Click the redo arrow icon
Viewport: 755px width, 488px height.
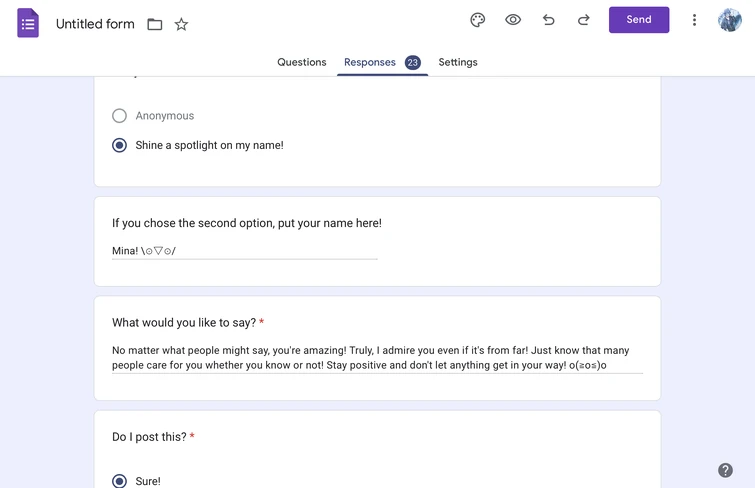click(583, 20)
